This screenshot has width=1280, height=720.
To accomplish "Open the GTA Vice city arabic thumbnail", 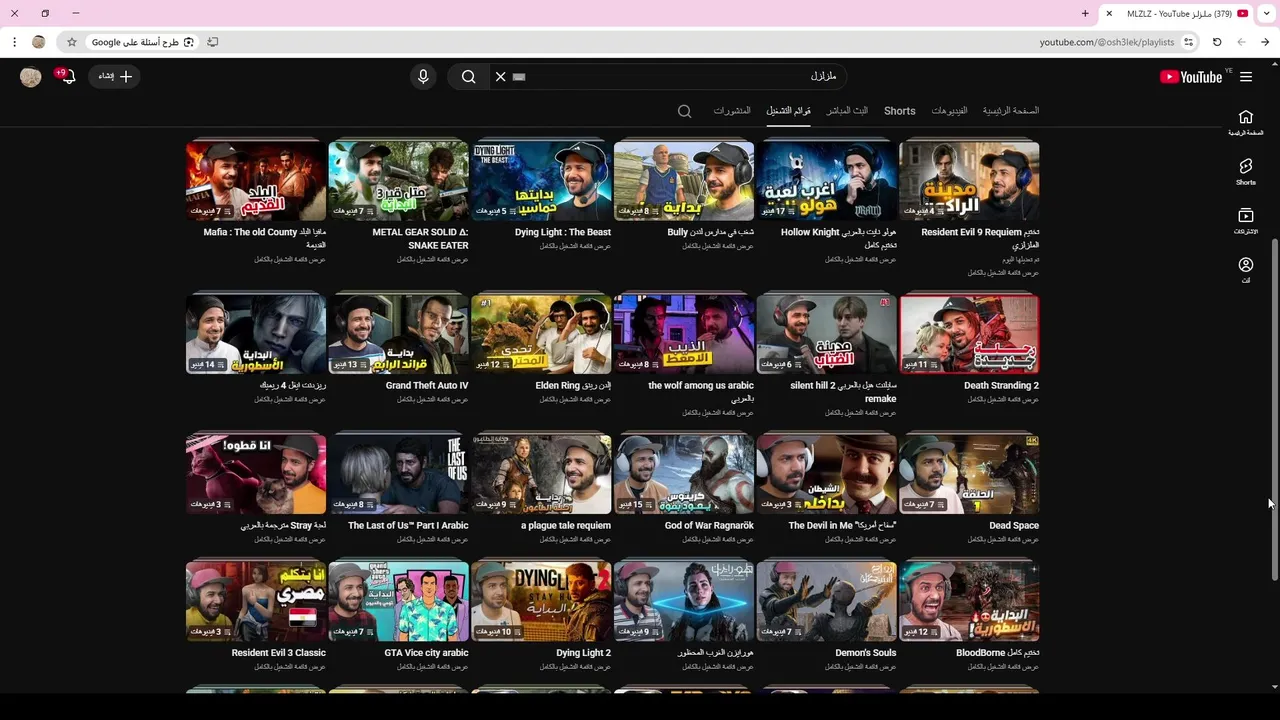I will click(398, 601).
